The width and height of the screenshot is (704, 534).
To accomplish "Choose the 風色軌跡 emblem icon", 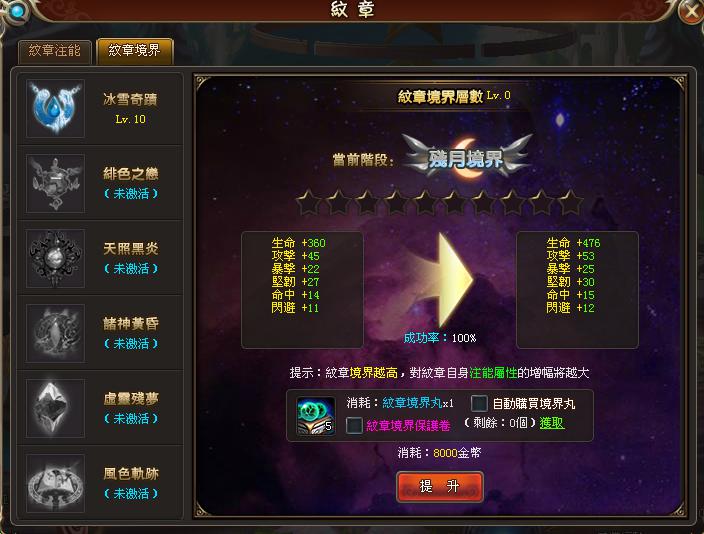I will click(x=55, y=483).
